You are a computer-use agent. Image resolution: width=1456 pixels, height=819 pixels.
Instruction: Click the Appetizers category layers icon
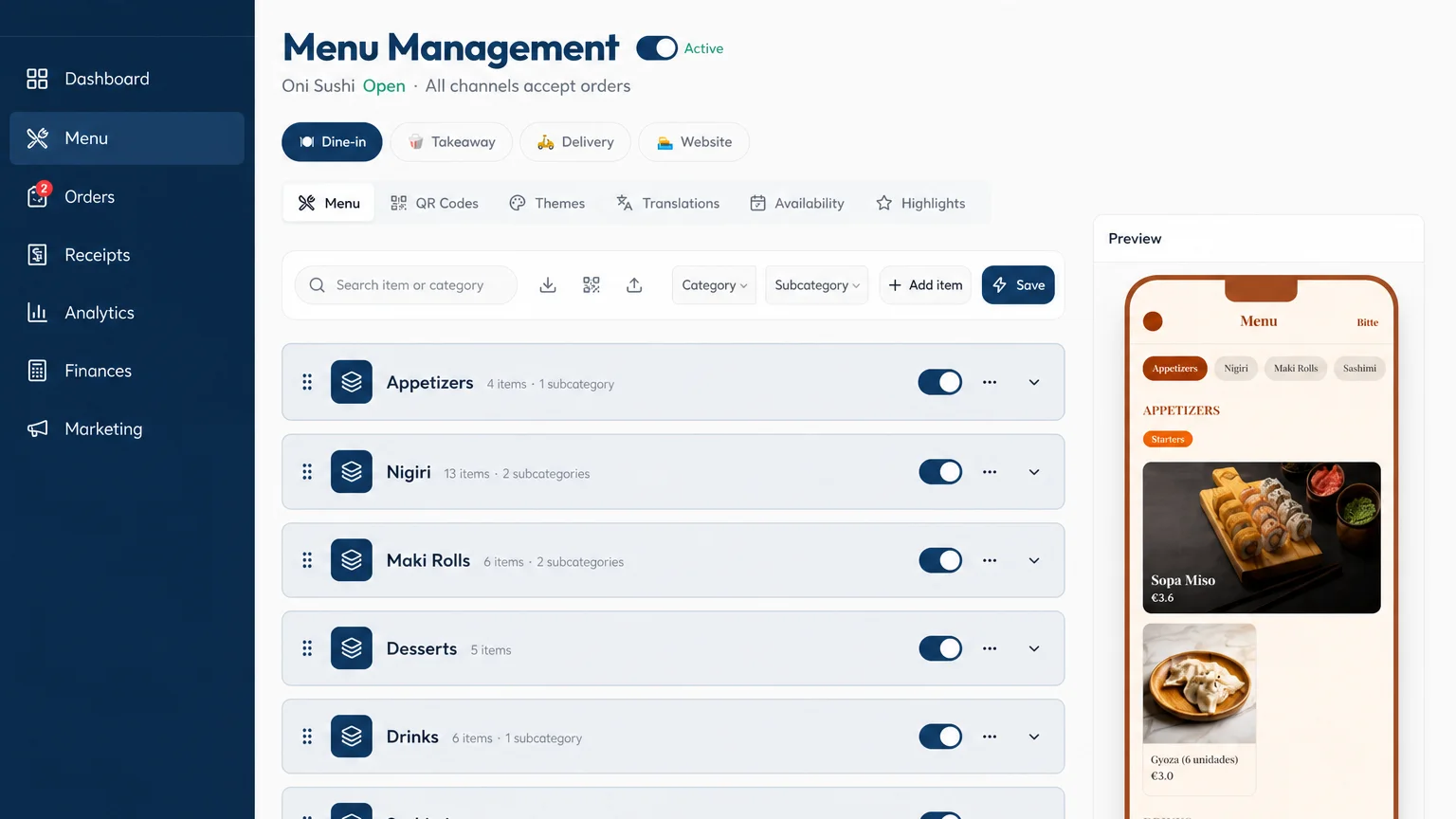[x=352, y=382]
